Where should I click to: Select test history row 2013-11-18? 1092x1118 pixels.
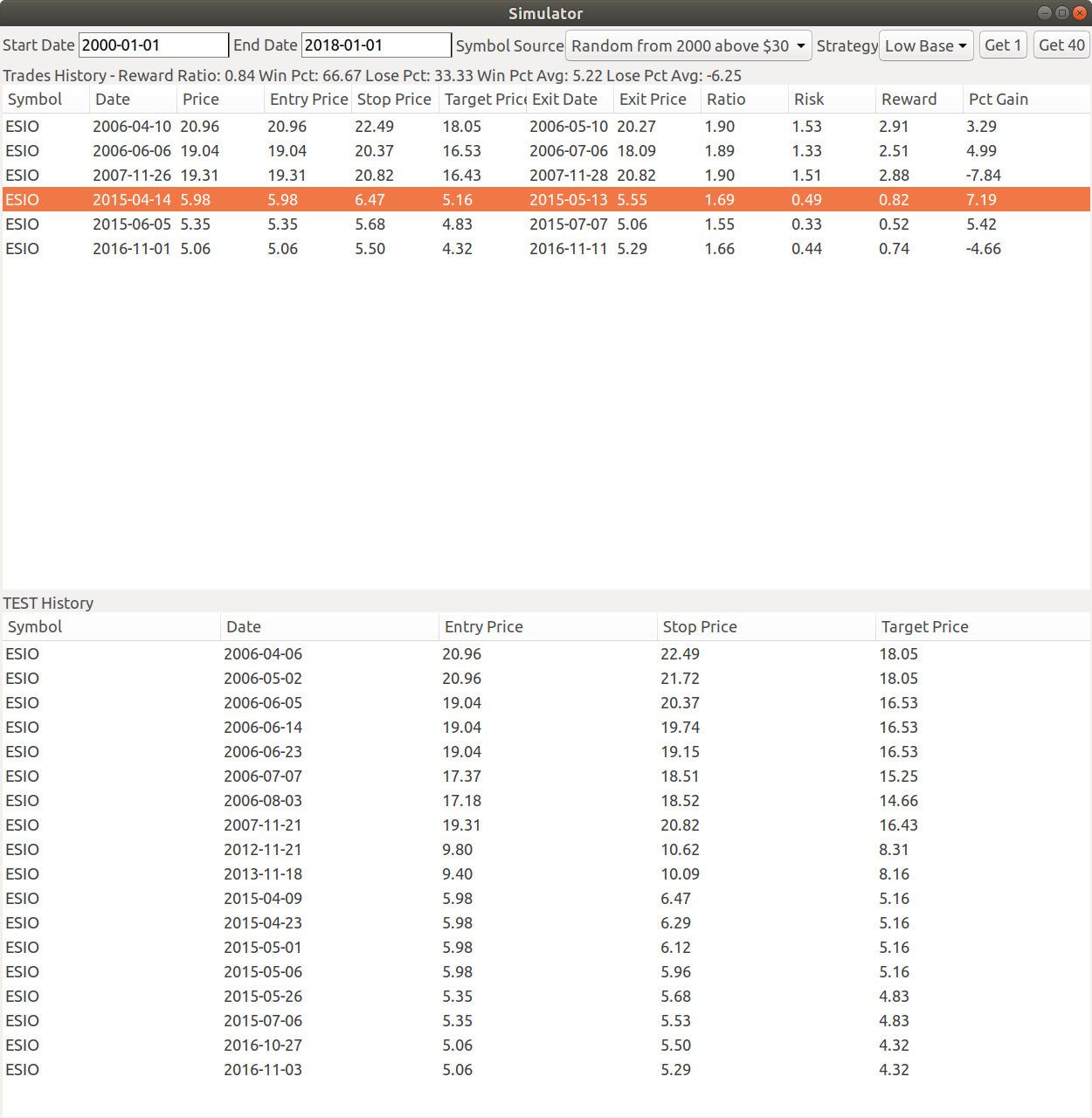click(546, 874)
